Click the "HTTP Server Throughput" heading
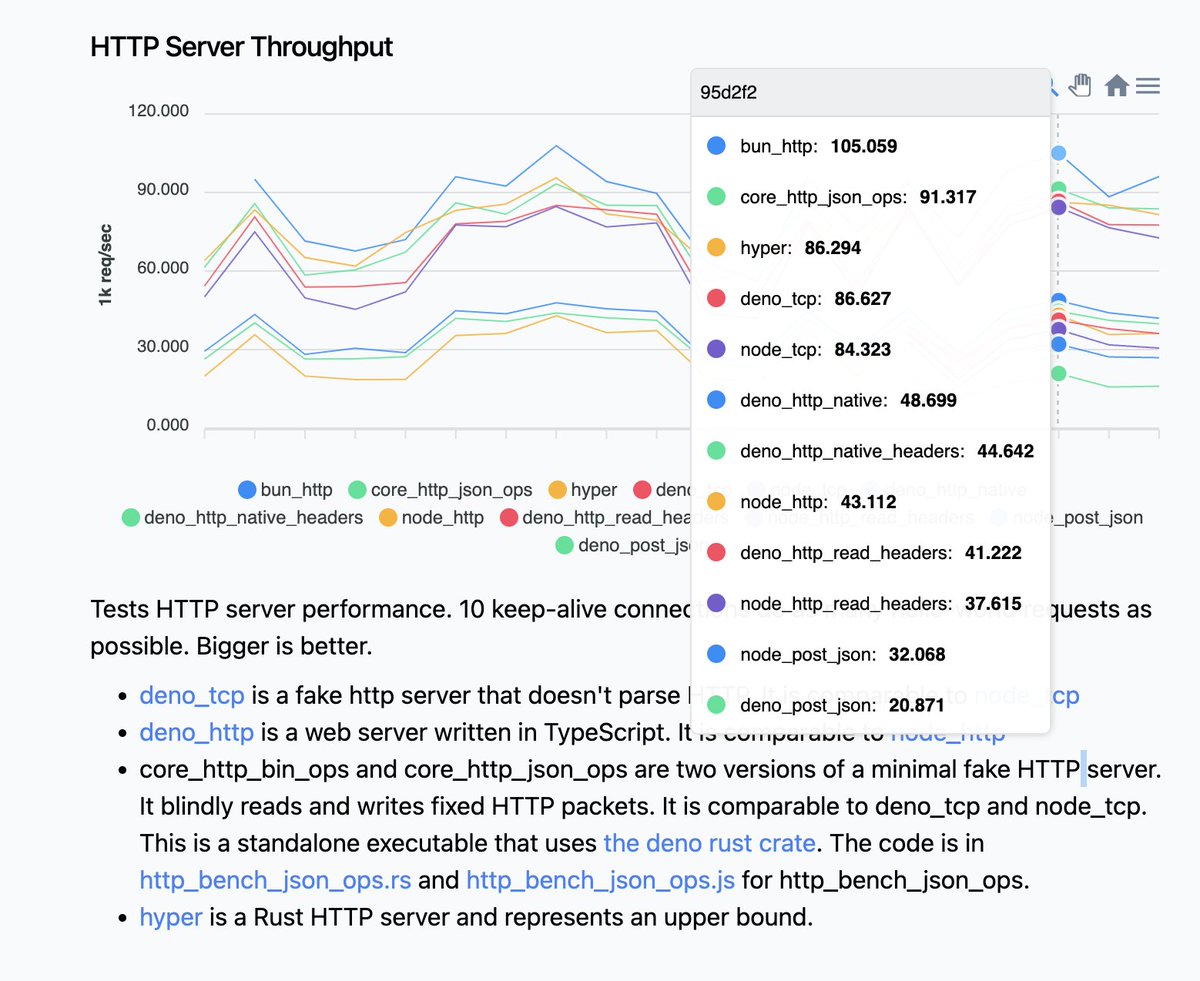The height and width of the screenshot is (981, 1200). pos(241,47)
